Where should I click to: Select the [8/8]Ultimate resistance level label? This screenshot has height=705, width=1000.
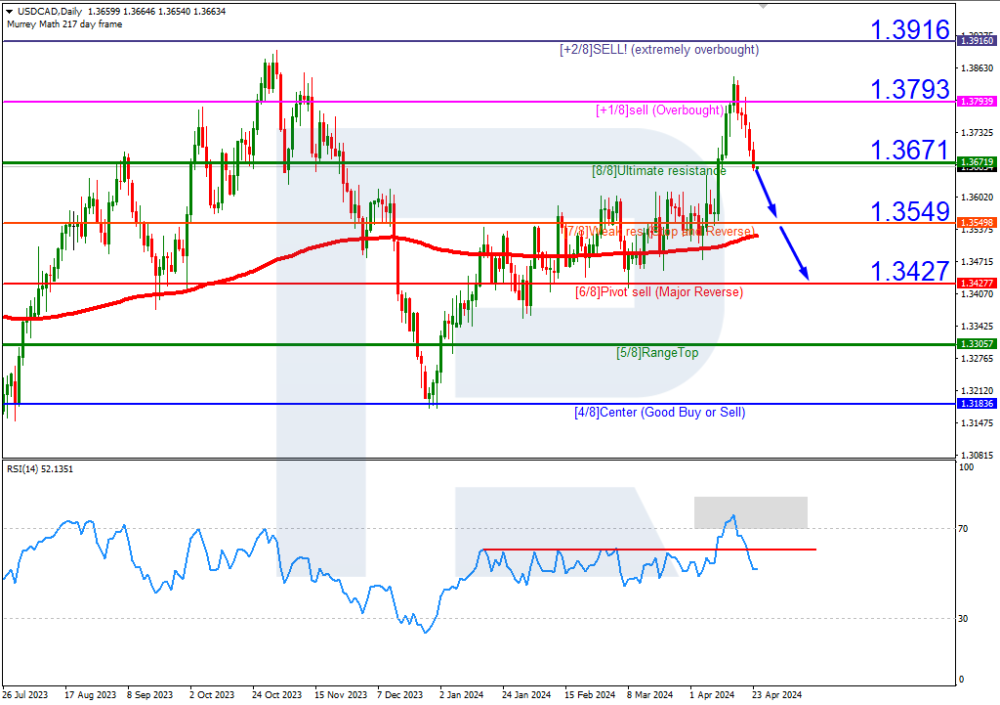(x=658, y=171)
